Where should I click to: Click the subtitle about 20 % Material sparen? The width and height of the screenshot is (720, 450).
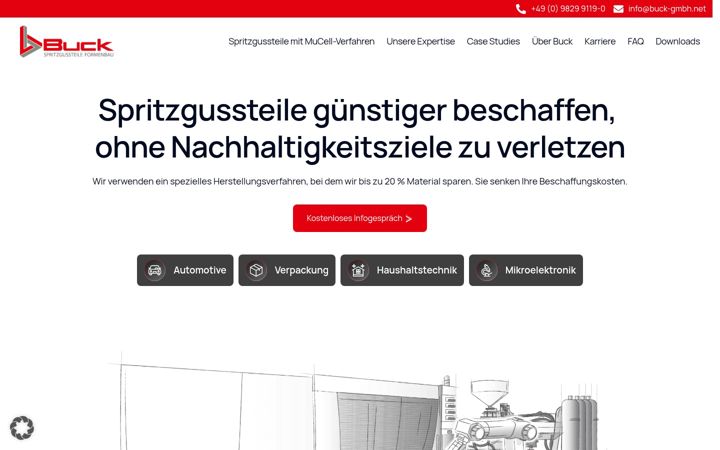point(360,181)
